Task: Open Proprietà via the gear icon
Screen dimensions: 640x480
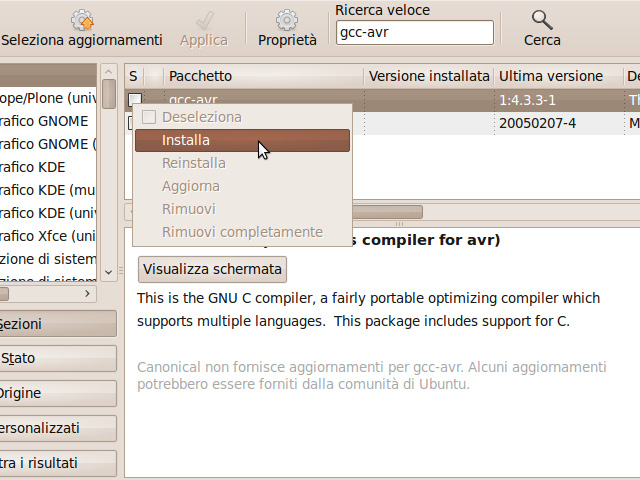Action: click(x=287, y=20)
